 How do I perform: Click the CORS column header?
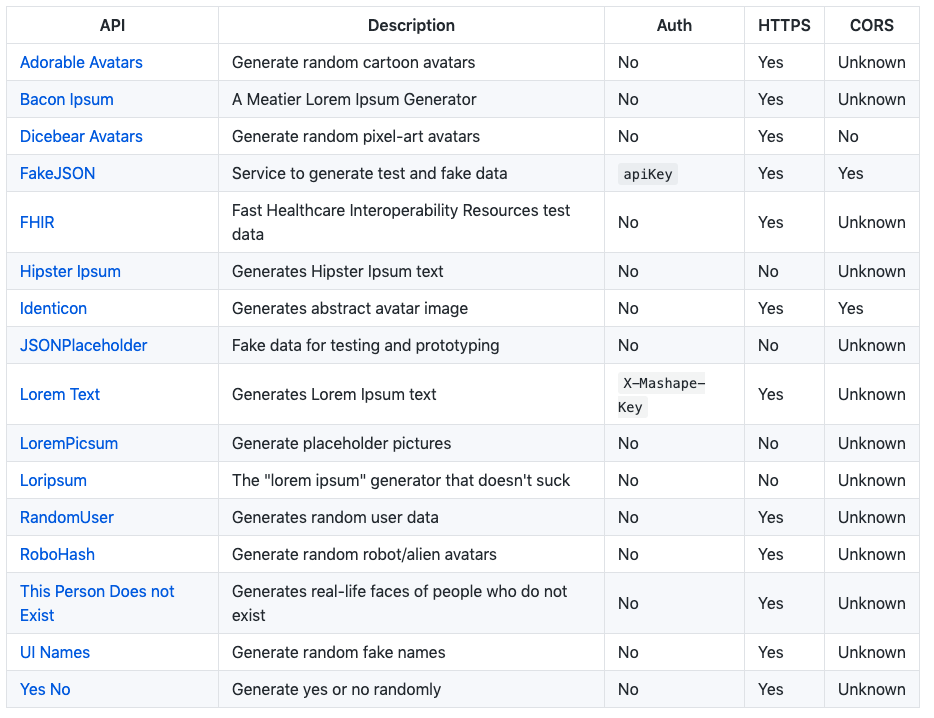[x=871, y=25]
